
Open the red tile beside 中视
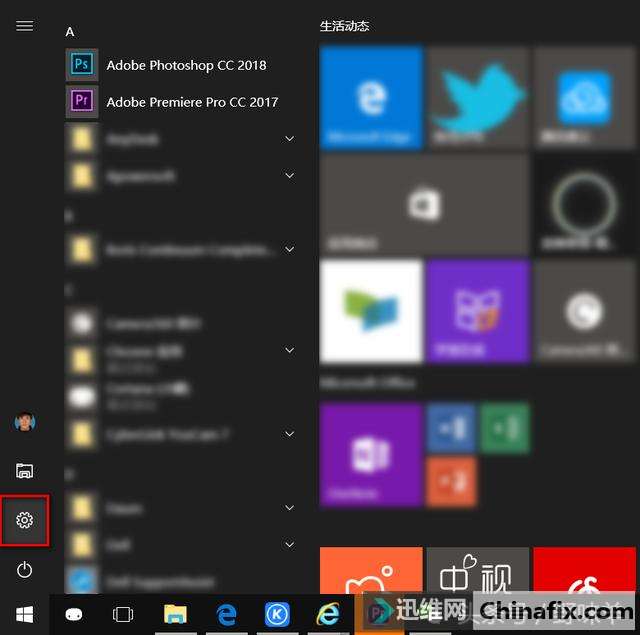click(584, 570)
